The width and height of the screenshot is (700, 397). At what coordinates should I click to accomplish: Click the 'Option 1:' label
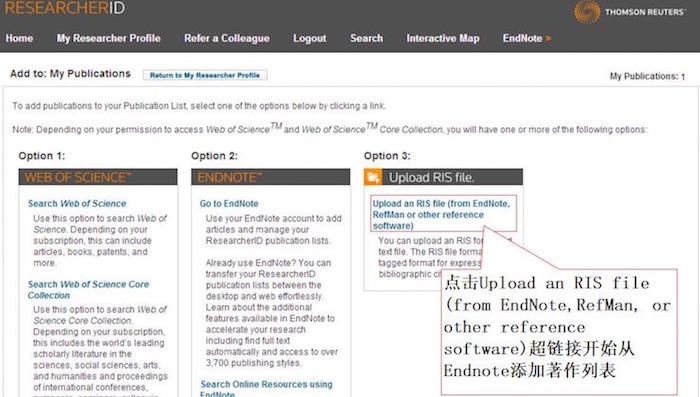pyautogui.click(x=42, y=156)
